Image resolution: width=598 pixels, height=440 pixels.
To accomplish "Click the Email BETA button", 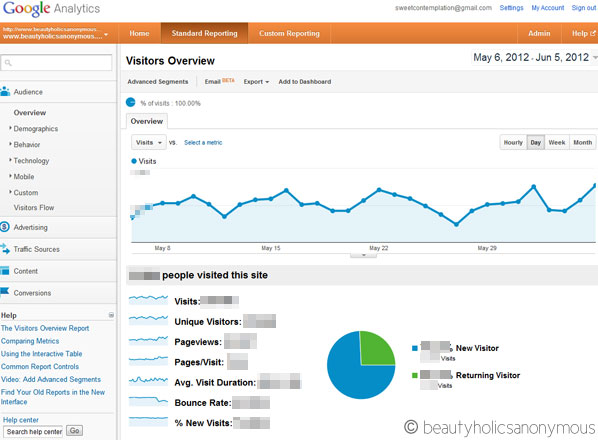I will point(219,81).
